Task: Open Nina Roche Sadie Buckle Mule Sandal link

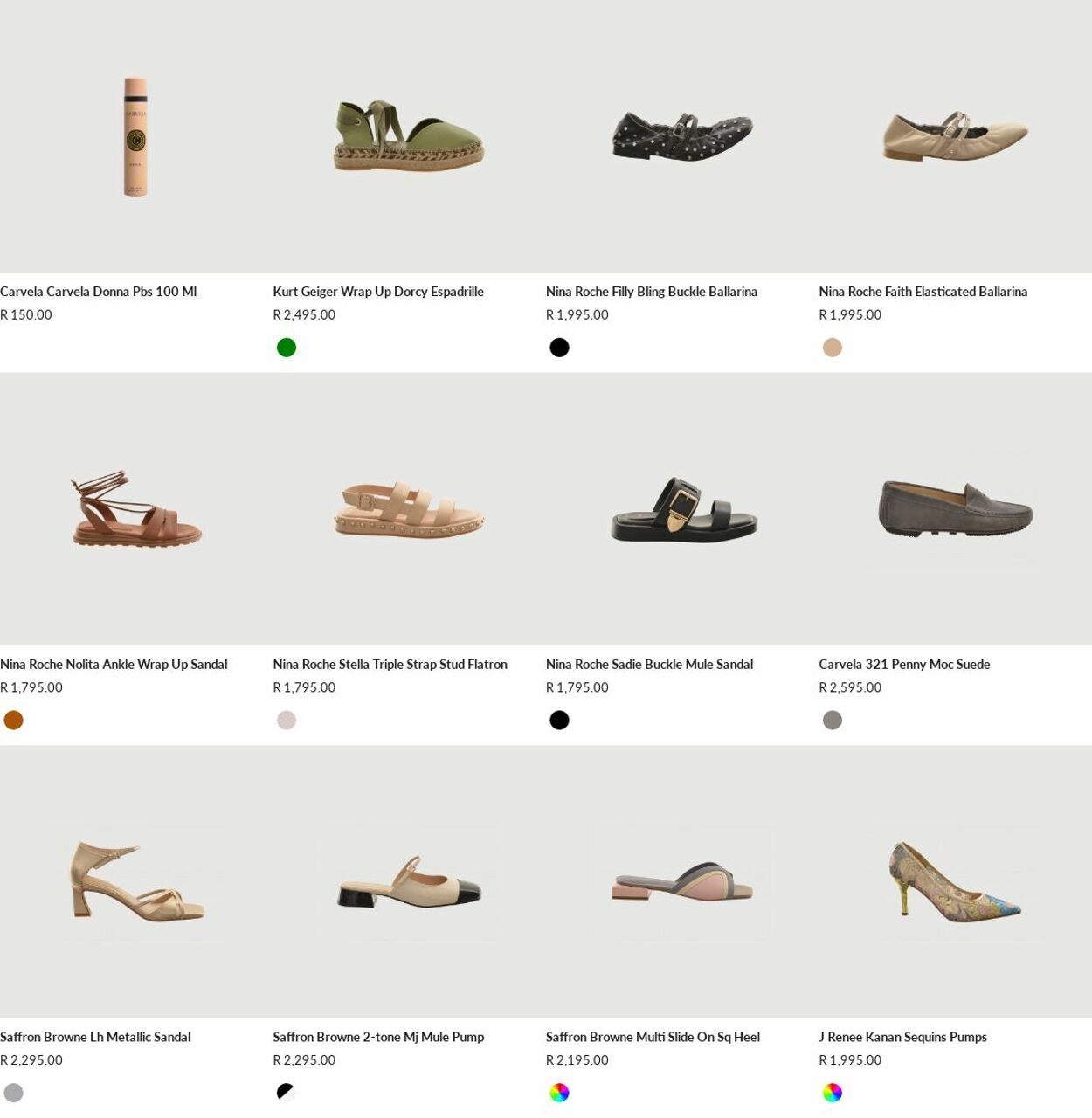Action: (649, 665)
